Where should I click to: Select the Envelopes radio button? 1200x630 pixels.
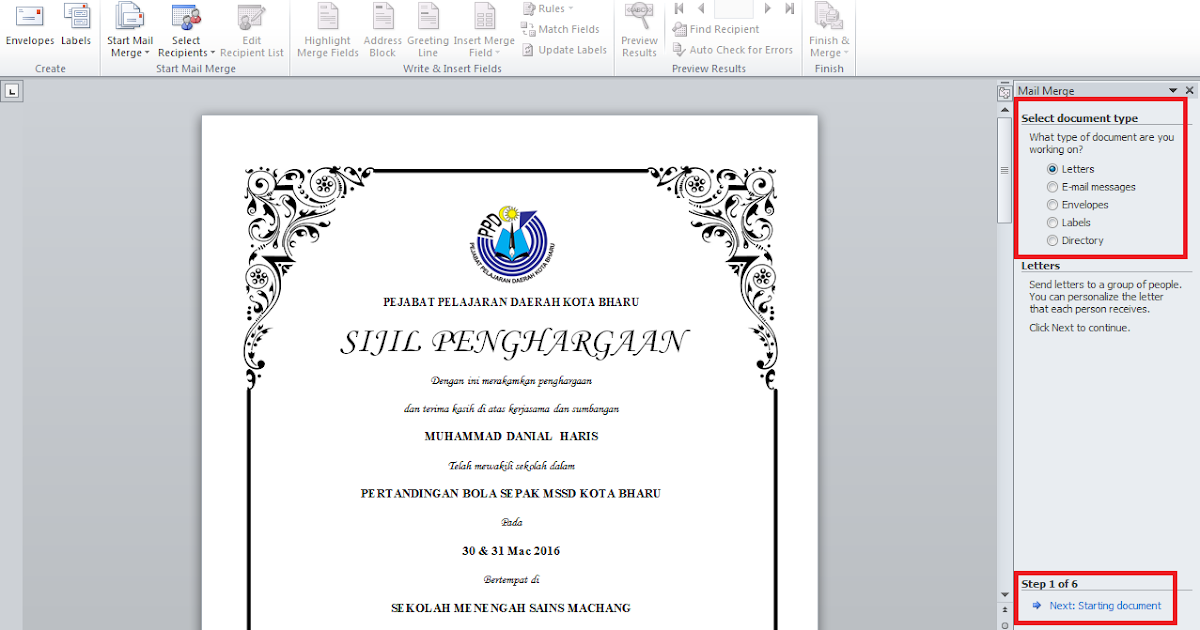click(1052, 205)
